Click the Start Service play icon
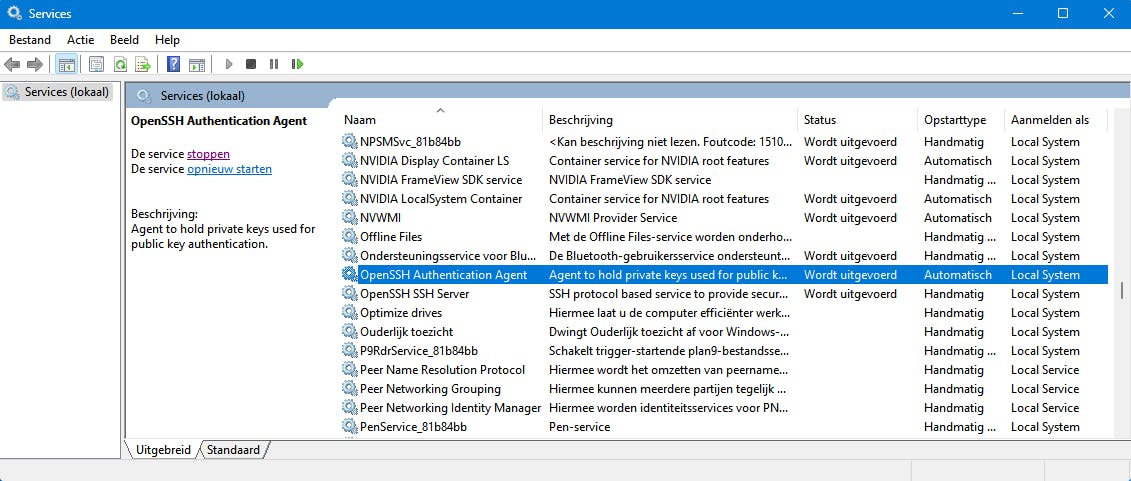Image resolution: width=1131 pixels, height=481 pixels. 229,64
